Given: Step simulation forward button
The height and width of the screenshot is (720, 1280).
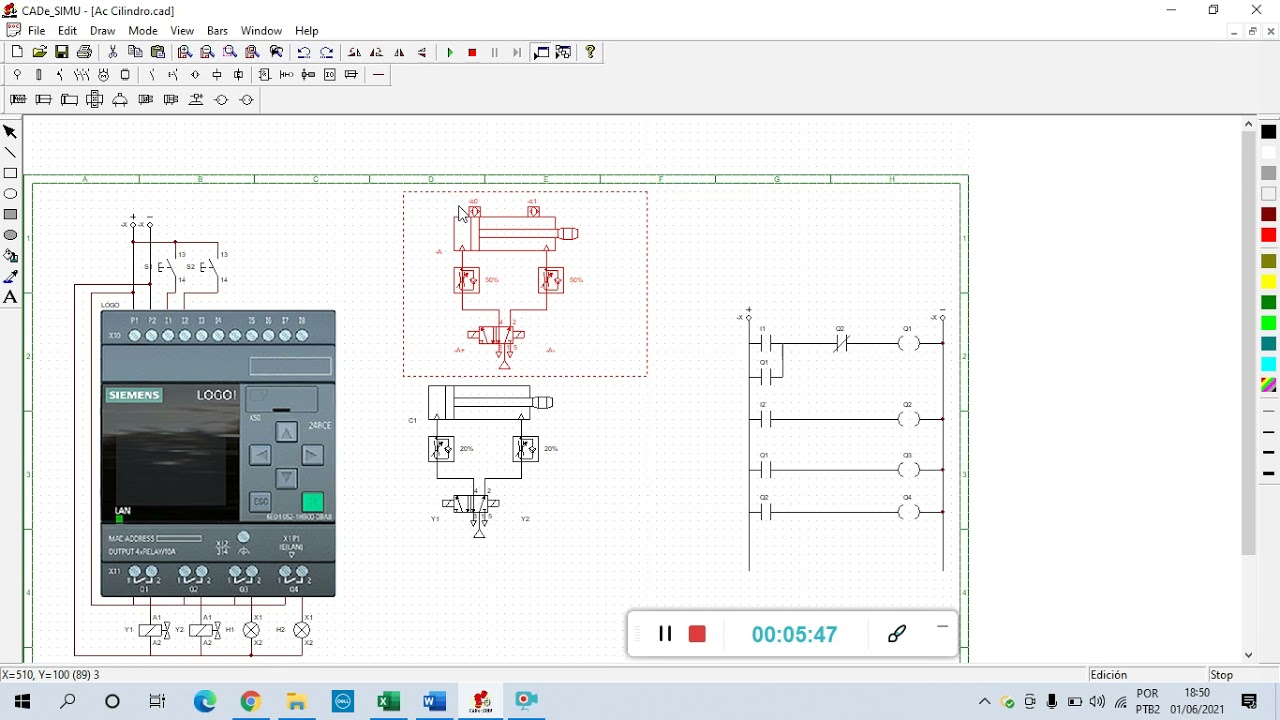Looking at the screenshot, I should pos(517,52).
